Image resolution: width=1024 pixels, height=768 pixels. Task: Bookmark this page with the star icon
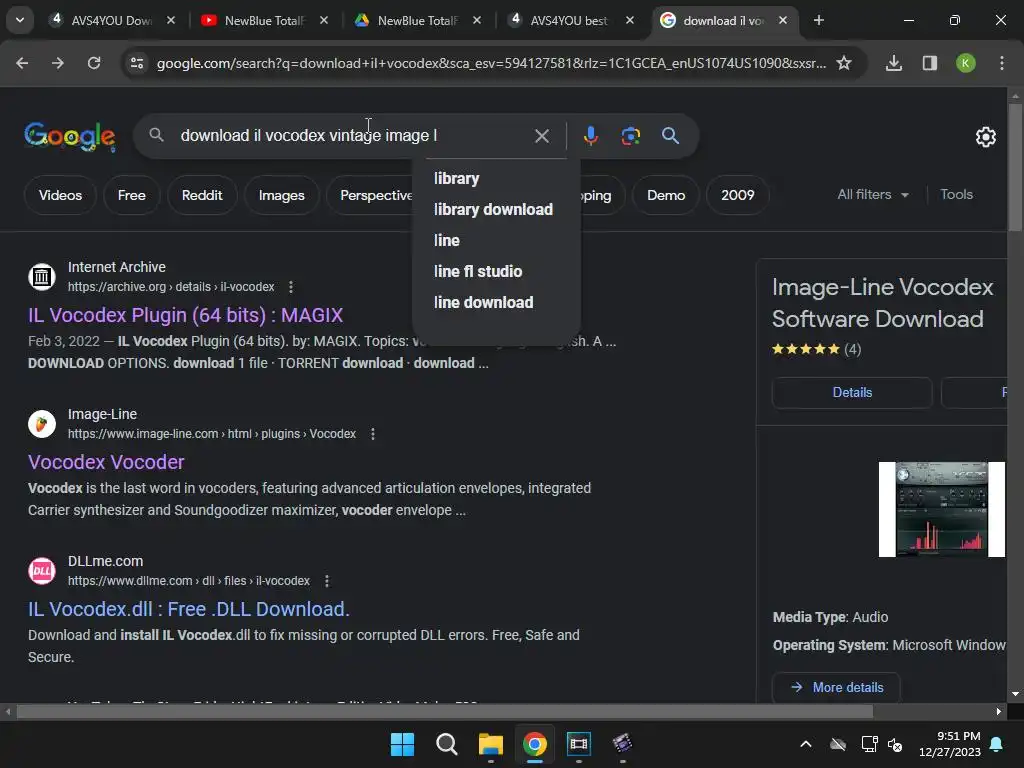pyautogui.click(x=844, y=63)
